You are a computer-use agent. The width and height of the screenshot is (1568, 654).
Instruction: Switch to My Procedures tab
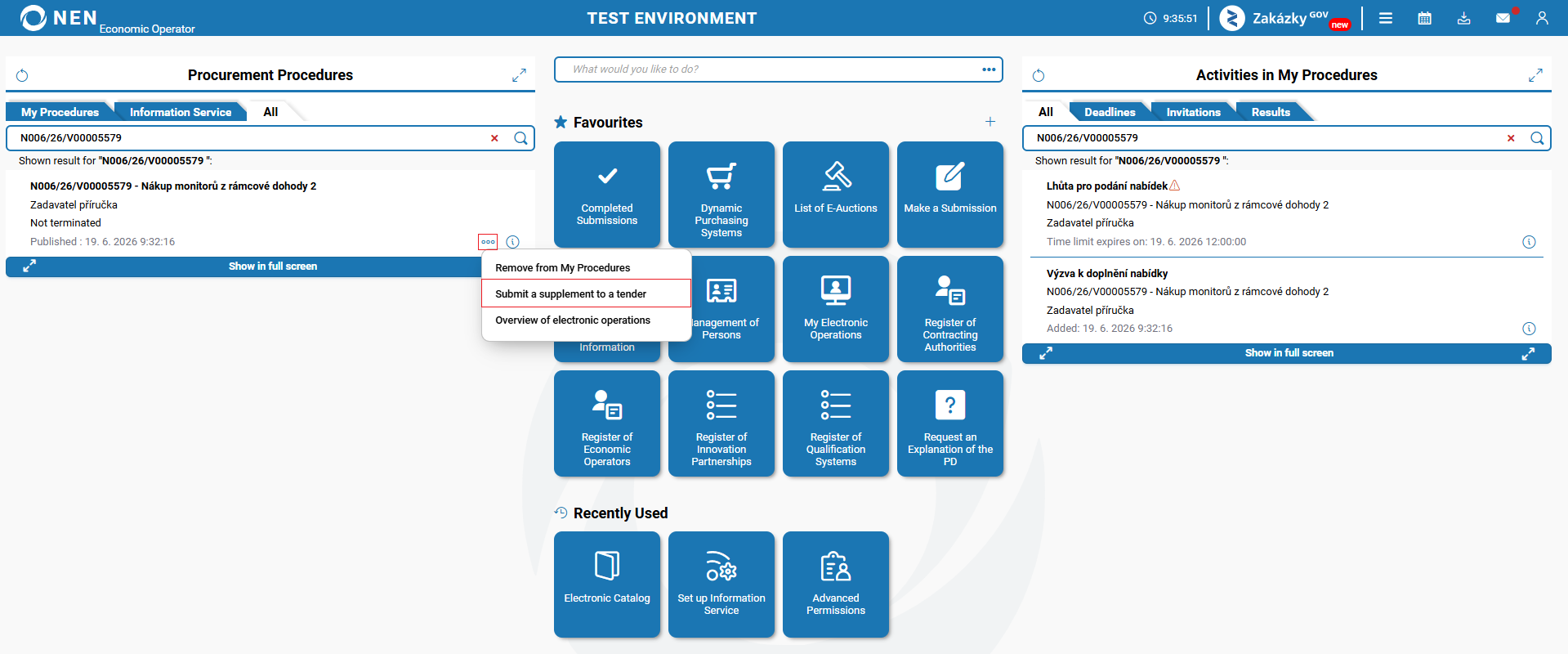click(x=60, y=112)
